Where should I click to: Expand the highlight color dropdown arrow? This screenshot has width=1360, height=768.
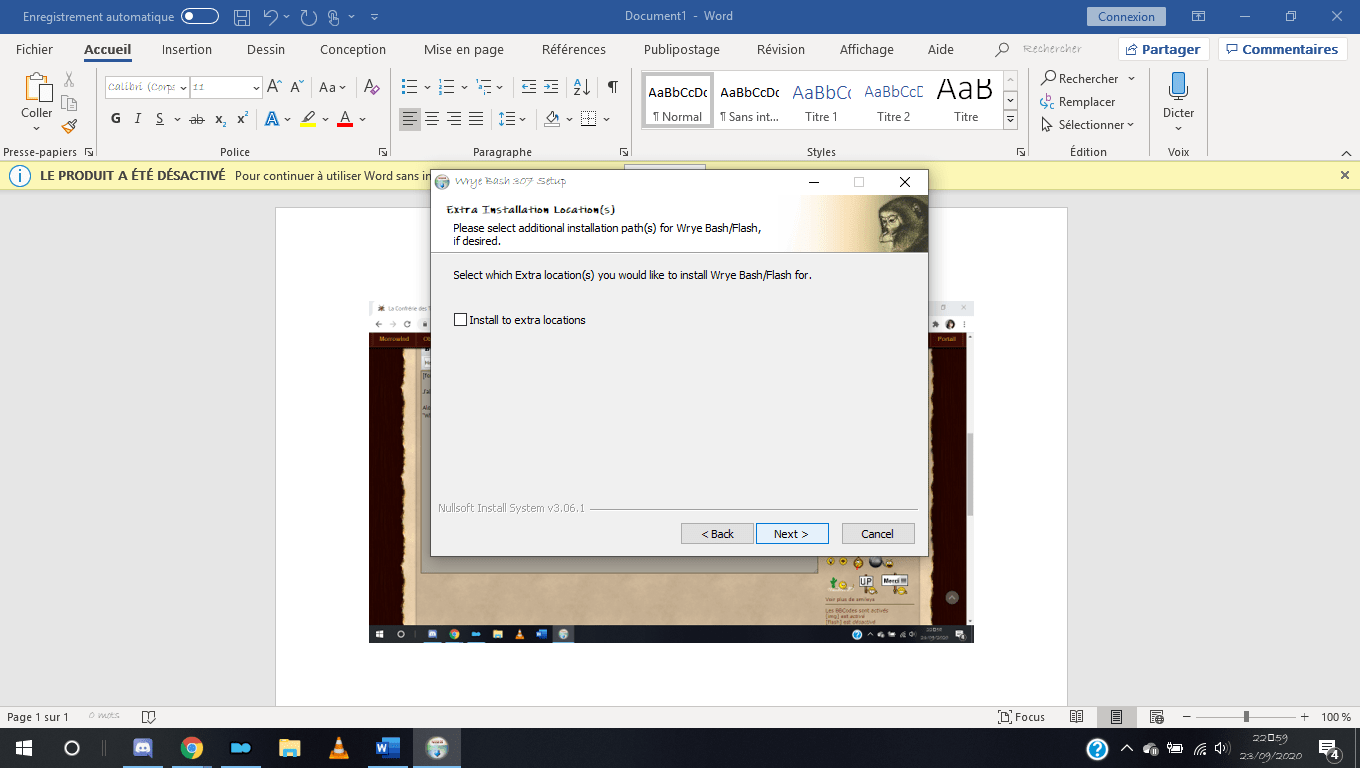[x=325, y=119]
